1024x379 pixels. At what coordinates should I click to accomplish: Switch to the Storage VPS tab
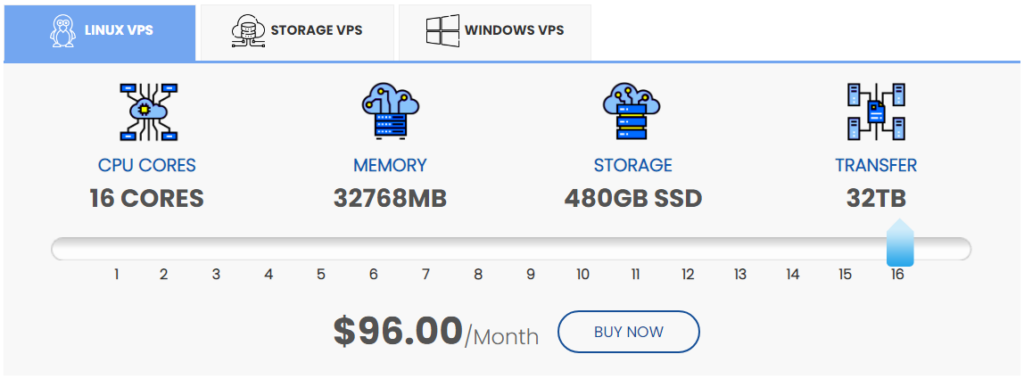pos(297,33)
